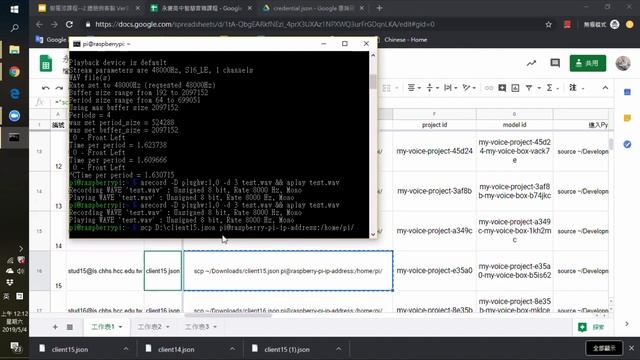Viewport: 640px width, 360px height.
Task: Switch to the 工作表3 sheet tab
Action: (x=197, y=327)
